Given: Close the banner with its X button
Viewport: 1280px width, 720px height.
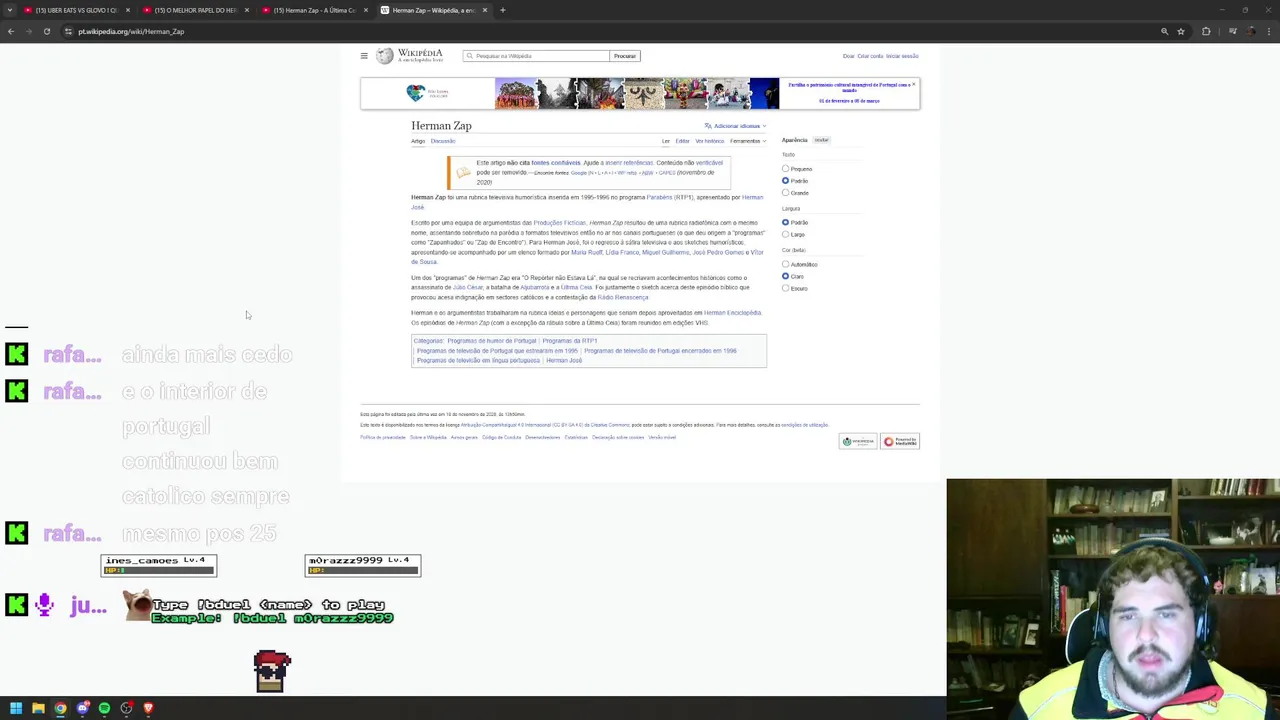Looking at the screenshot, I should [913, 84].
